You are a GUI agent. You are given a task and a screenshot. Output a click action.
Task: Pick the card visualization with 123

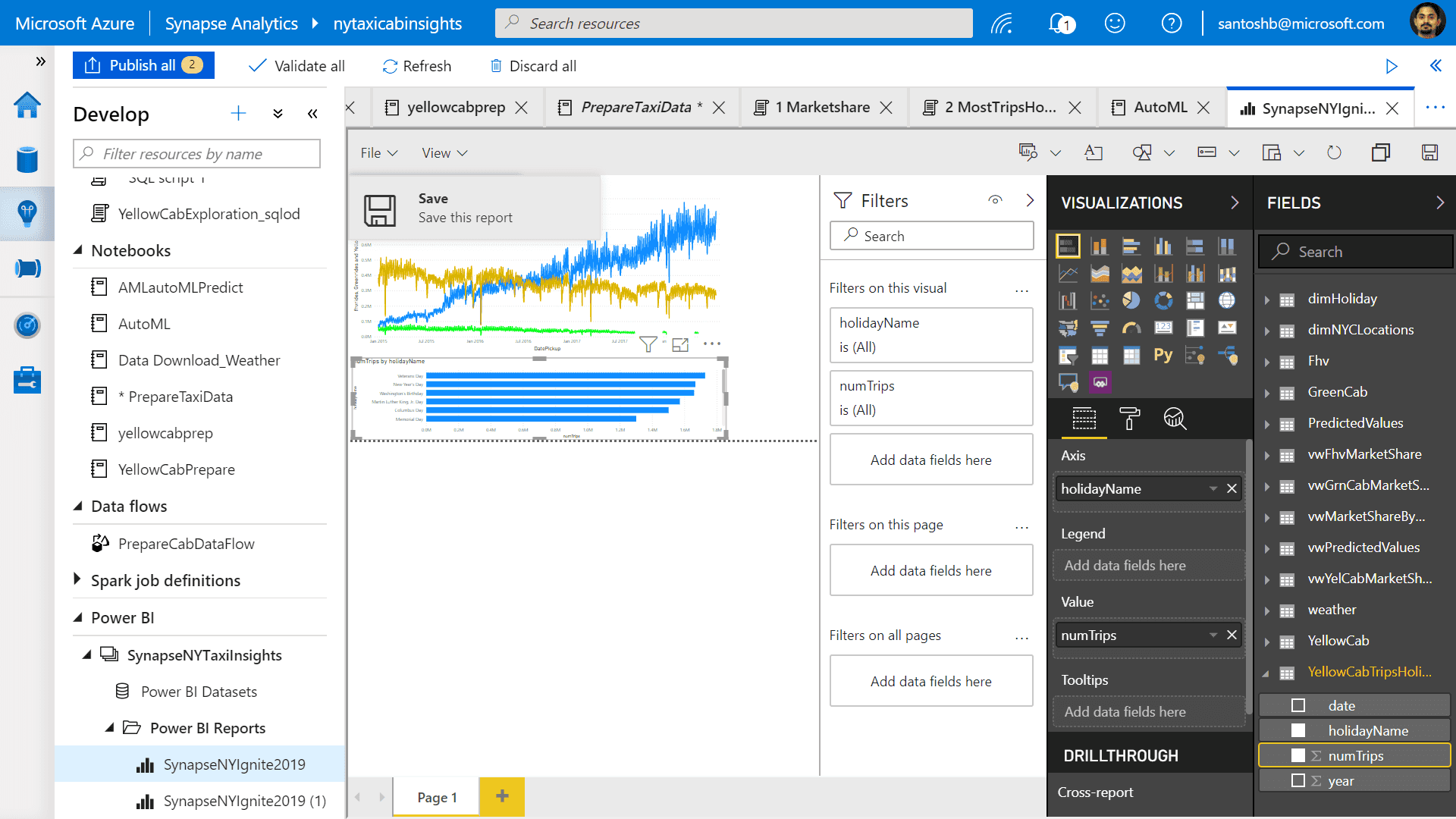pyautogui.click(x=1163, y=328)
